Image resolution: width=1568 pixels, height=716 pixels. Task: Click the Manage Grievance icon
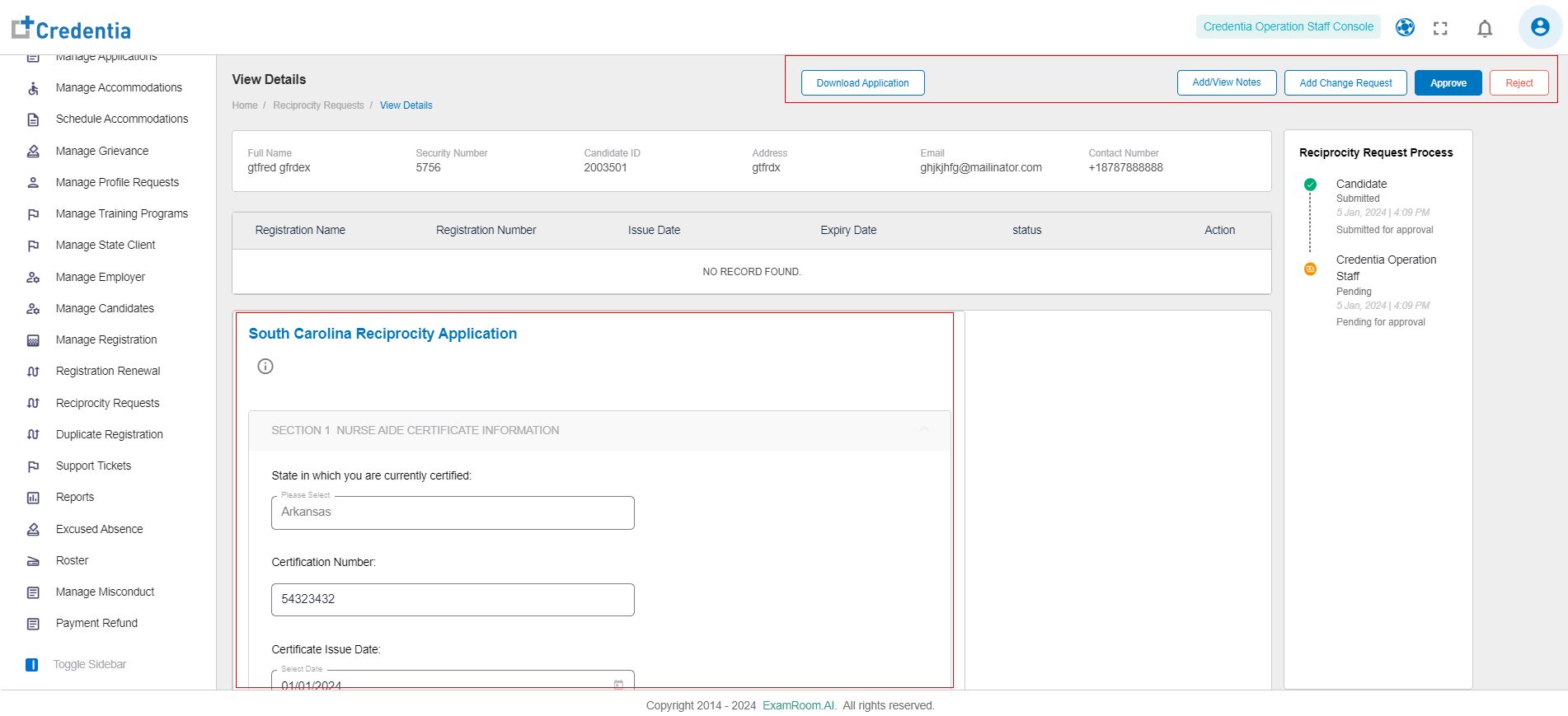point(33,152)
